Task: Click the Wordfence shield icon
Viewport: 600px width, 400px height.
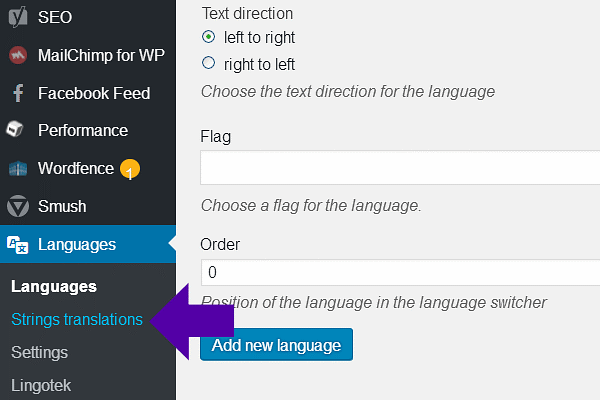Action: 17,168
